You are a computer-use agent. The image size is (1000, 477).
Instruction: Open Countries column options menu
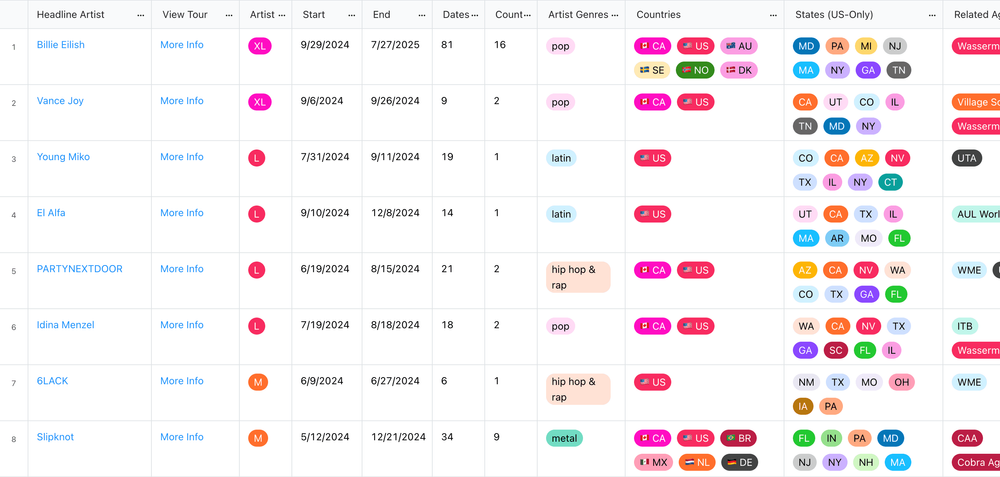[x=773, y=15]
